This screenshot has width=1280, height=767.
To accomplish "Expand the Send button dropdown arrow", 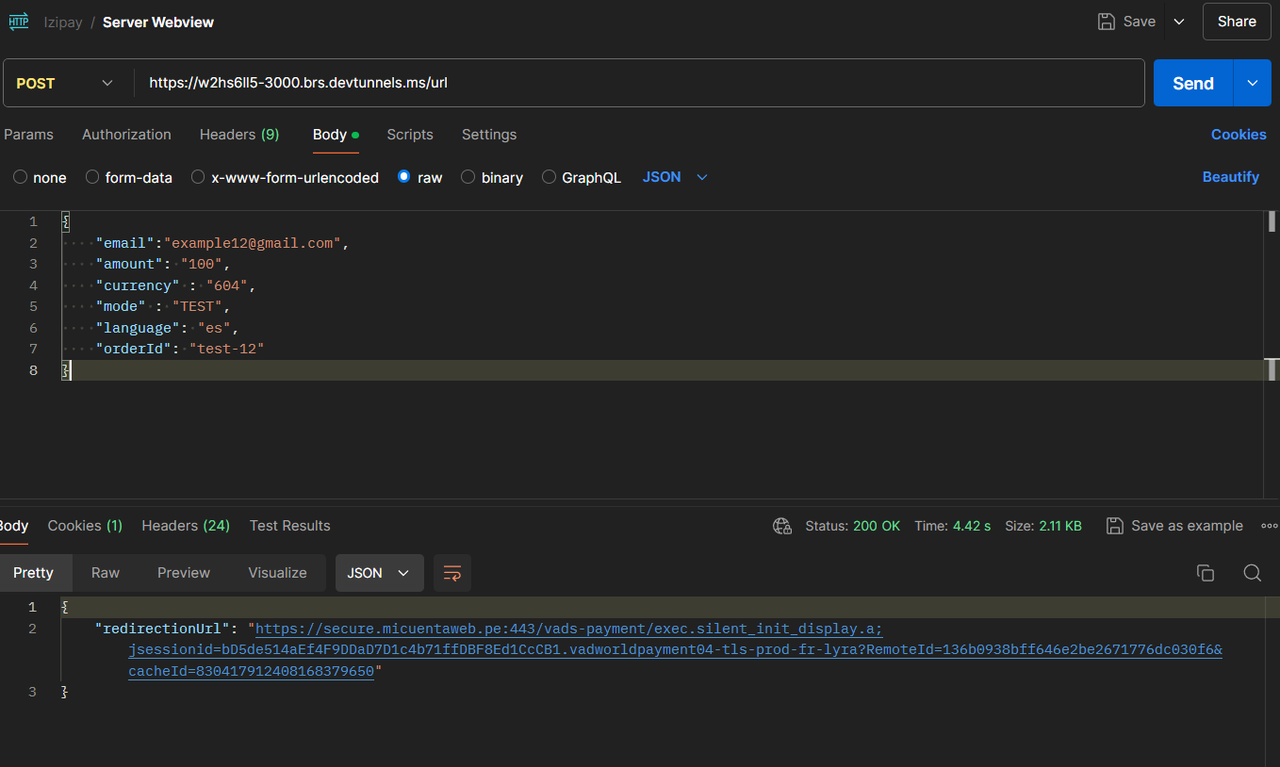I will [1252, 83].
